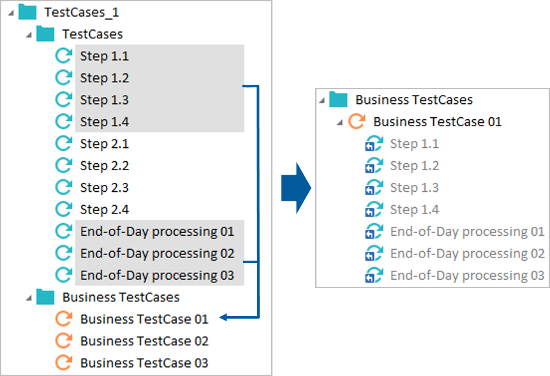Screen dimensions: 550x376
Task: Select Step 1.4 in the left tree
Action: click(x=104, y=122)
